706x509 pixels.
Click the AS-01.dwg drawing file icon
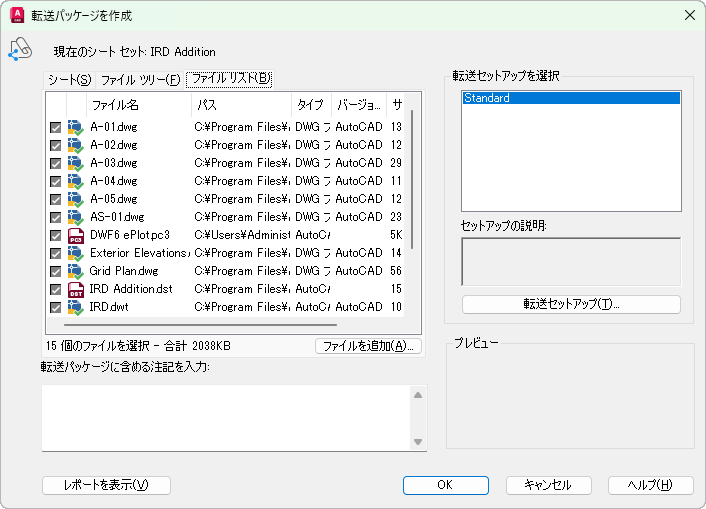[x=75, y=217]
